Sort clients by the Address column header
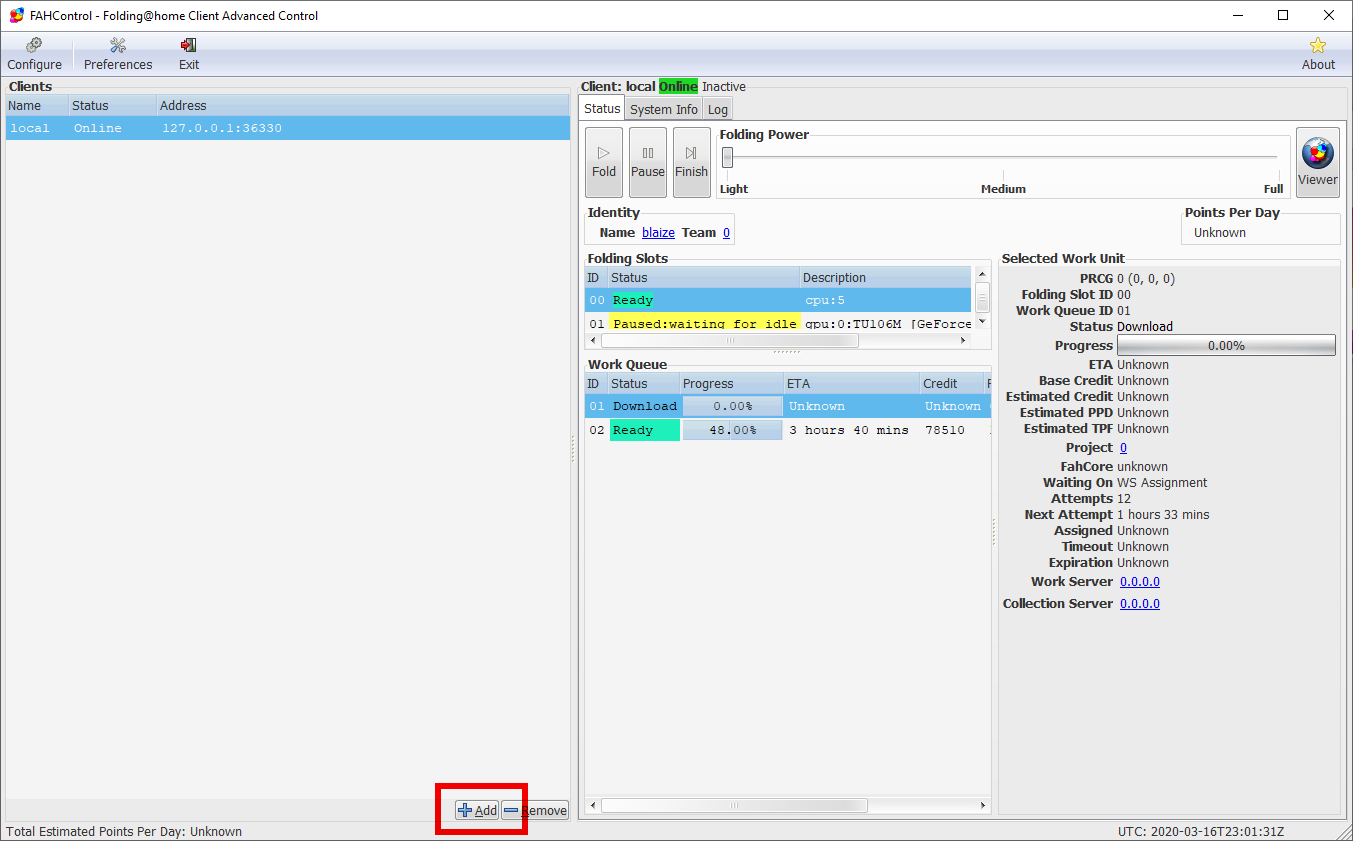The image size is (1353, 841). (363, 105)
